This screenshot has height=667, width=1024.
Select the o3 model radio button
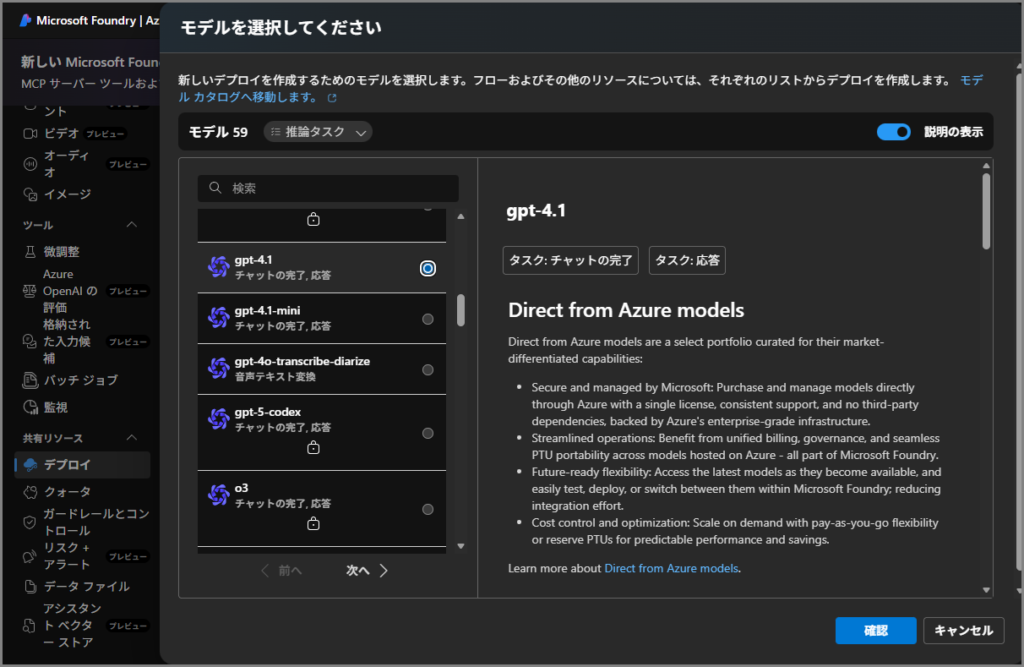pos(428,509)
